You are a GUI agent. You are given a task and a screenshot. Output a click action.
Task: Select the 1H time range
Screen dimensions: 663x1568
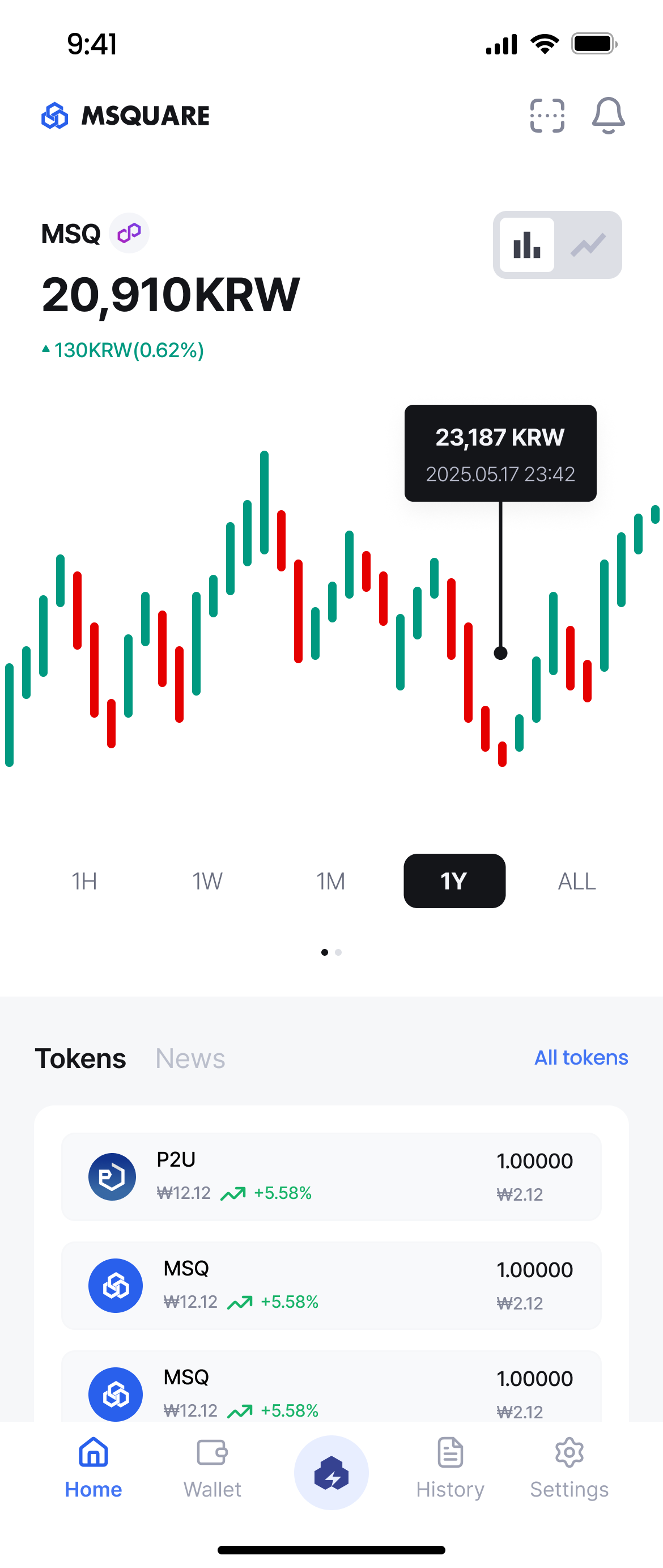(84, 881)
